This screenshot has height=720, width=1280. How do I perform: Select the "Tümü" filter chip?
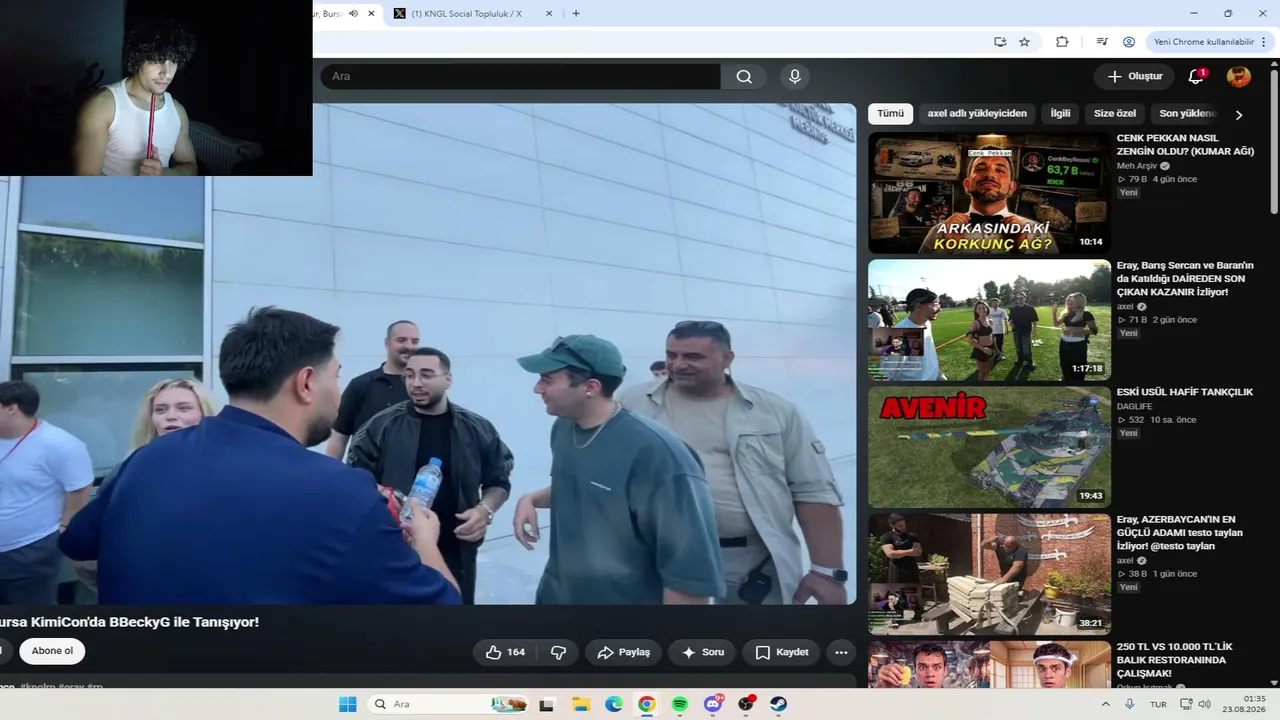[x=890, y=114]
